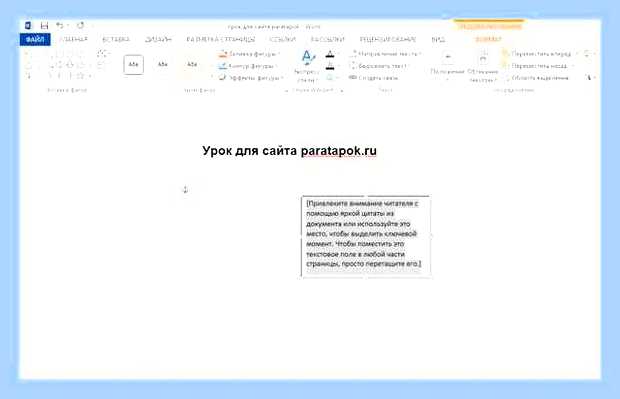Click the Переместить назад button
Screen dimensions: 620x399
[535, 66]
